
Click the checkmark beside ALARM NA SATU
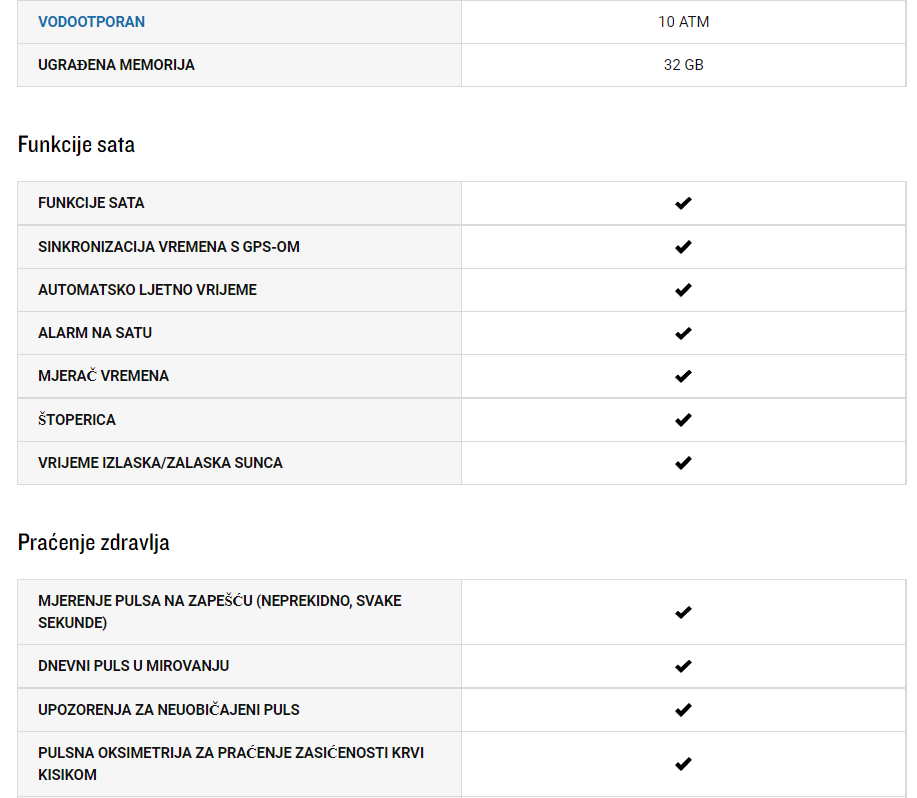(683, 333)
